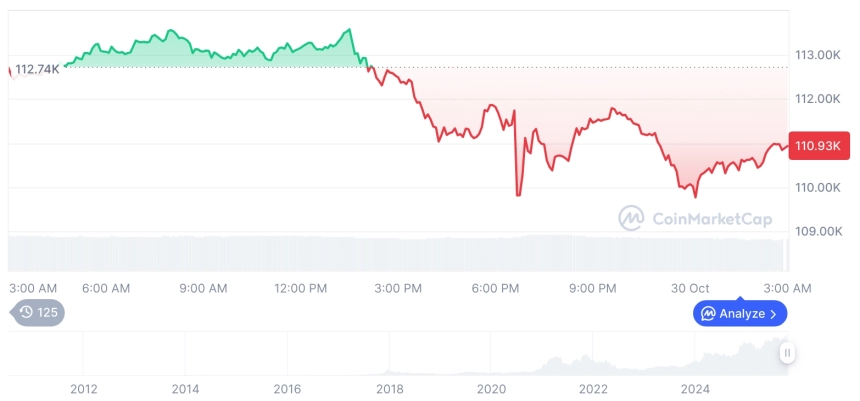This screenshot has height=401, width=860.
Task: Select the 2018 year marker on timeline
Action: tap(389, 388)
